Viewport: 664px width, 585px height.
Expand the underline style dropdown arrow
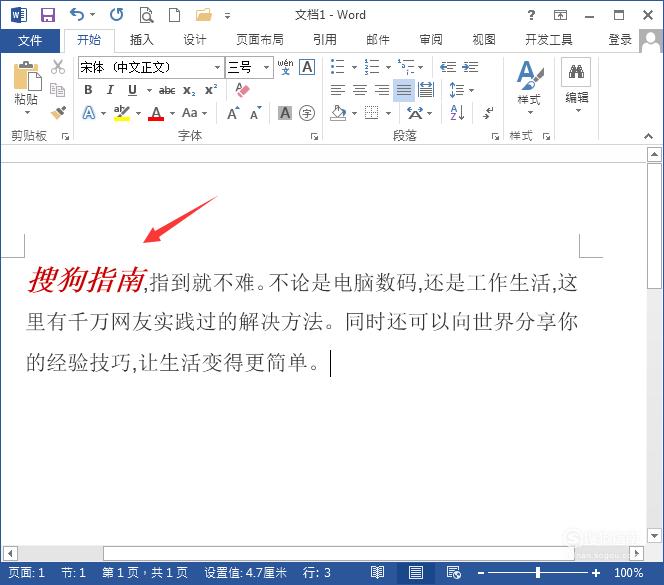click(149, 90)
